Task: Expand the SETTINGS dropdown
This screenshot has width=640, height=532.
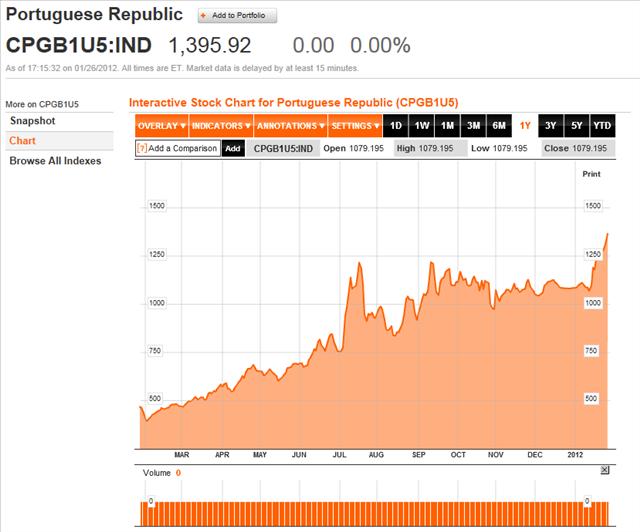Action: tap(355, 126)
